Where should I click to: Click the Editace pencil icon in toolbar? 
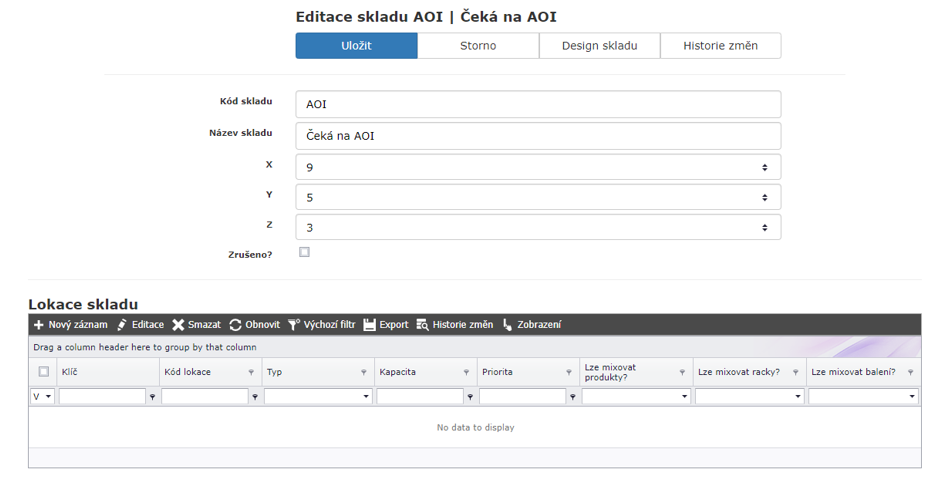(122, 325)
